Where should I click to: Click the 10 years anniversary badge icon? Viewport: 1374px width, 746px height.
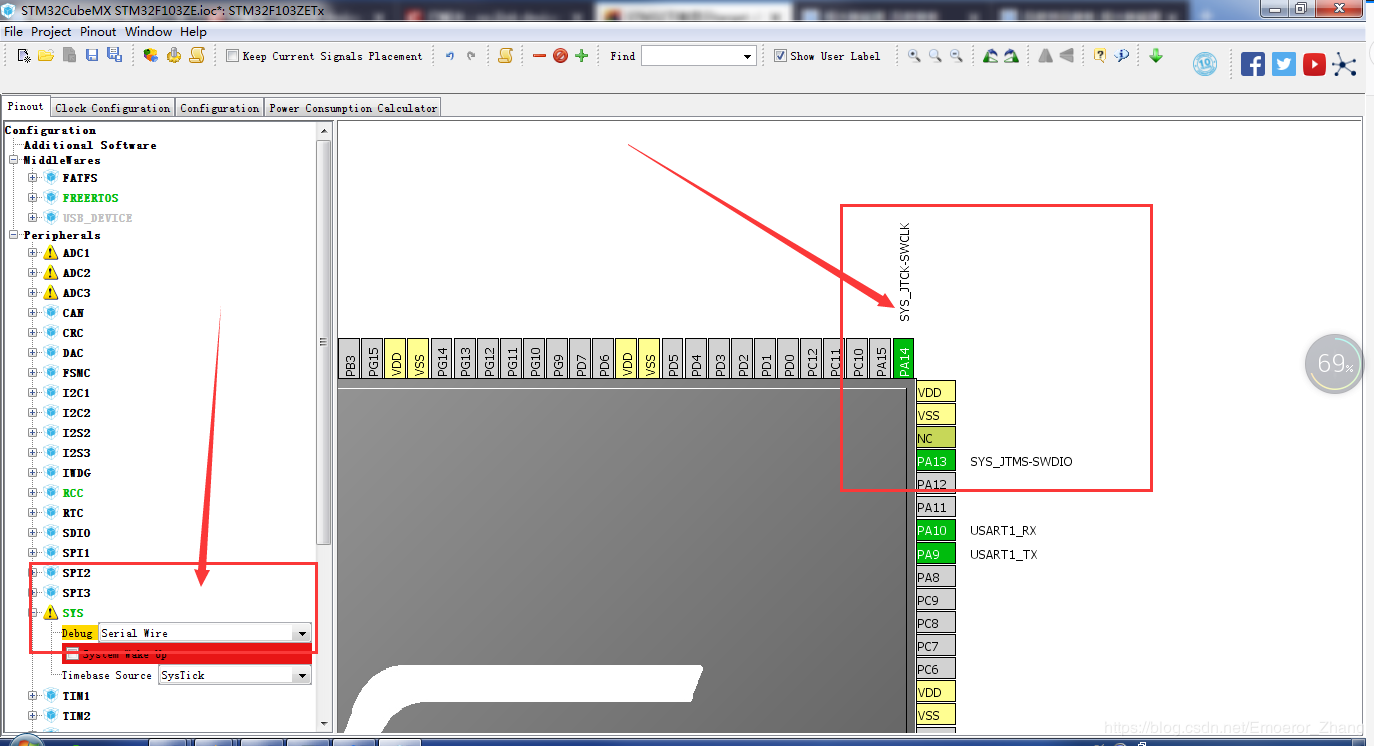pyautogui.click(x=1206, y=65)
